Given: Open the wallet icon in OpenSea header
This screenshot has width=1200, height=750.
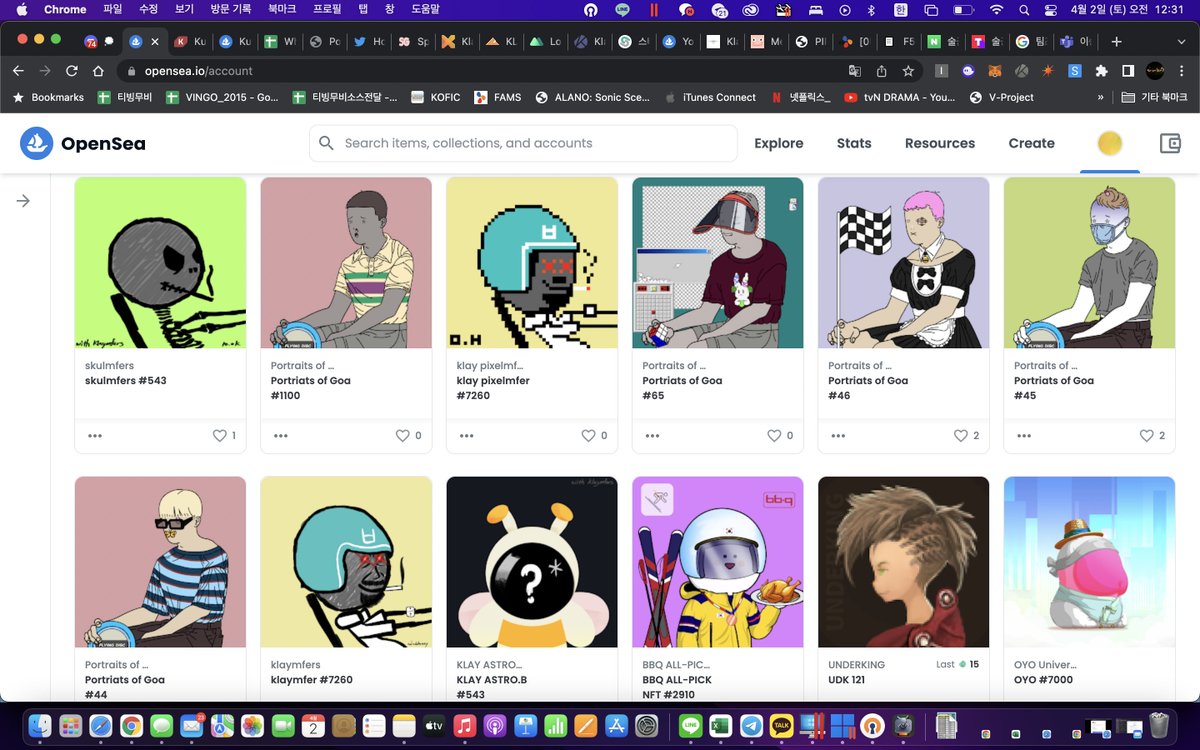Looking at the screenshot, I should coord(1170,143).
